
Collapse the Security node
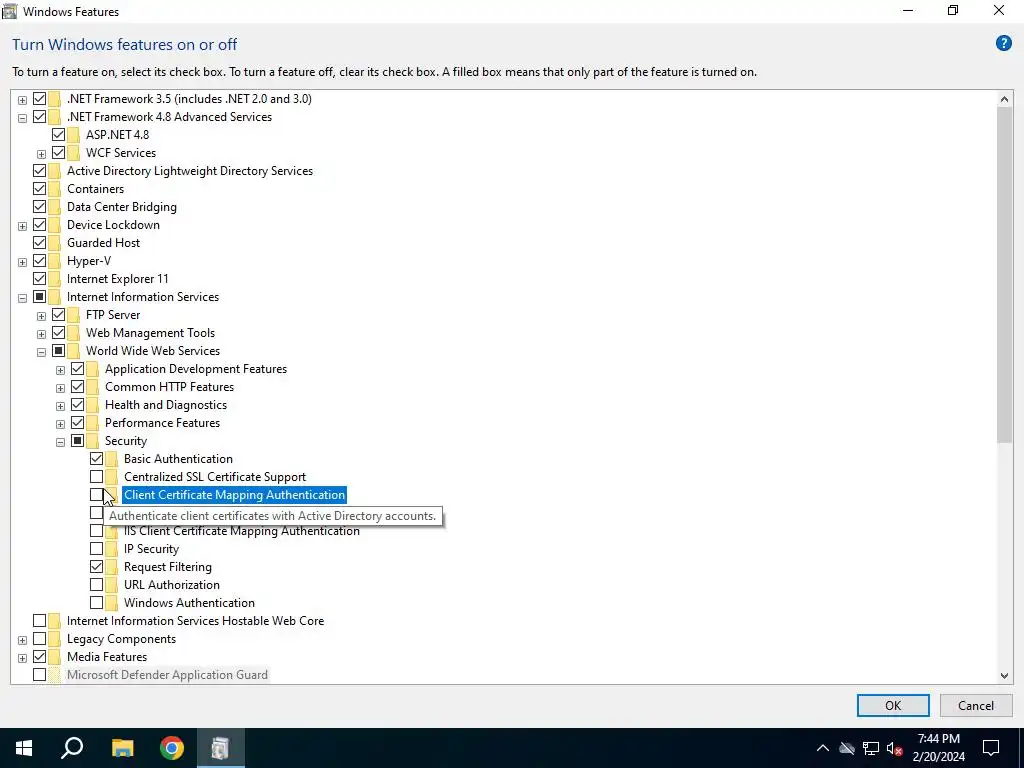tap(60, 442)
